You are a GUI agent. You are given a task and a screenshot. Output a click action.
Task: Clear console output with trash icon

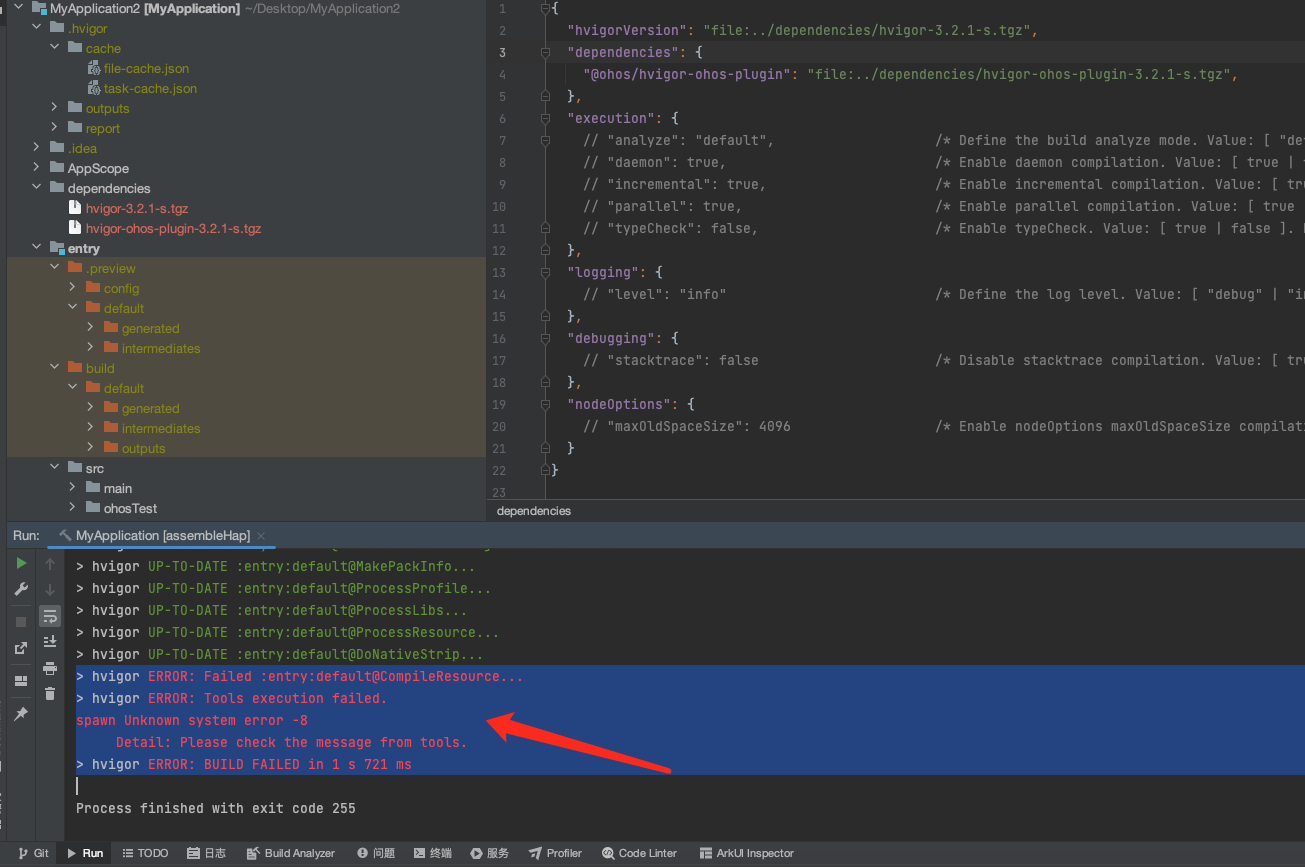coord(50,694)
